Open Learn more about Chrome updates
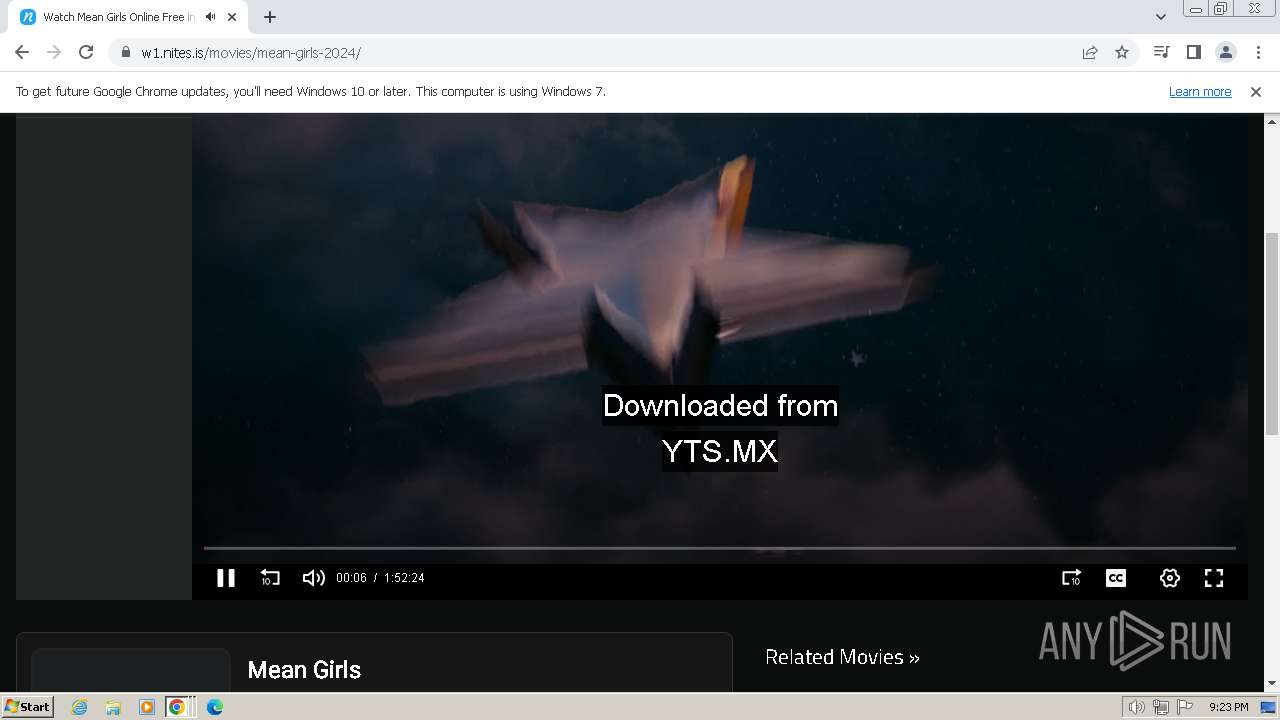This screenshot has width=1280, height=720. (x=1200, y=91)
